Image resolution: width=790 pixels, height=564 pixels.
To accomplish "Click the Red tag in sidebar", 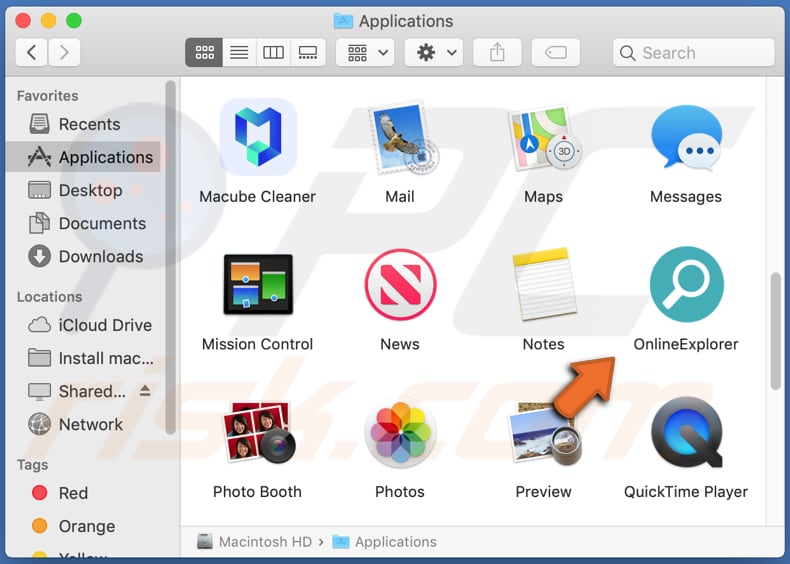I will pos(73,493).
